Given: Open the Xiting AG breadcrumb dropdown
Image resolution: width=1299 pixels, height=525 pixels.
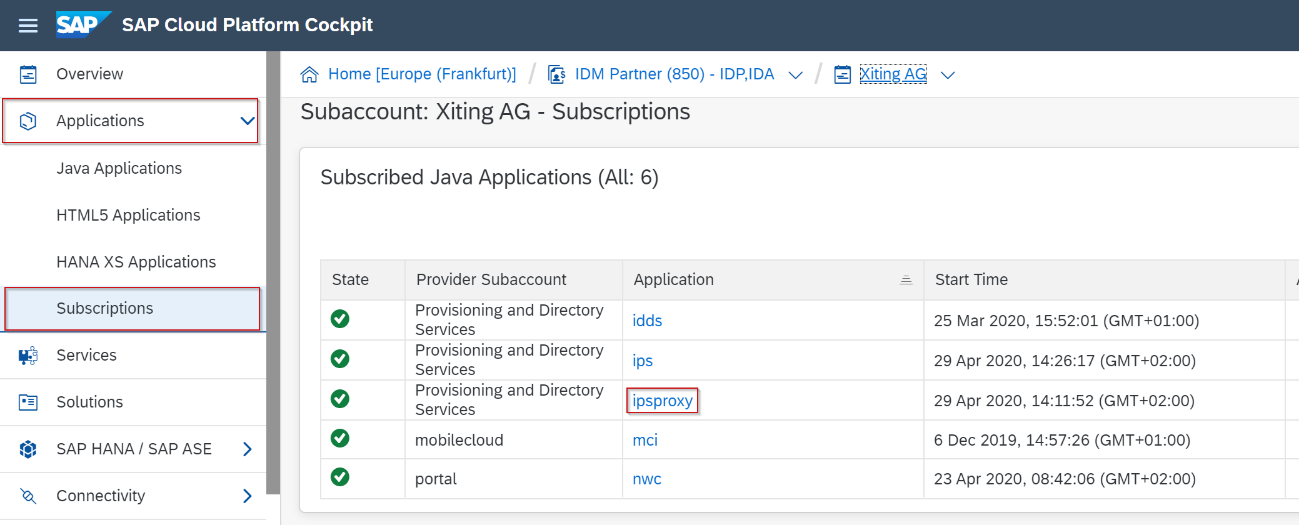Looking at the screenshot, I should [948, 75].
